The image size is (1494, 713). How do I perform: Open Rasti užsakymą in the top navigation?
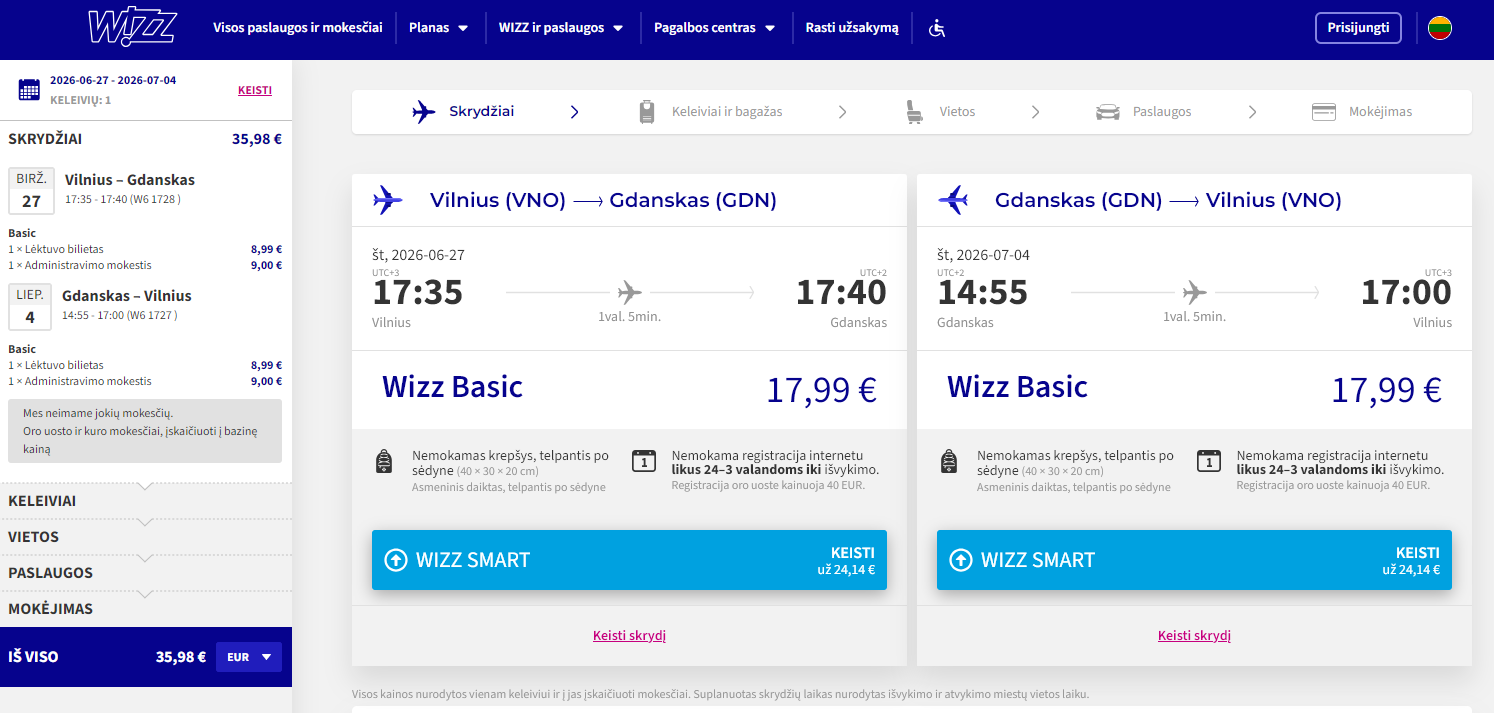(x=852, y=28)
